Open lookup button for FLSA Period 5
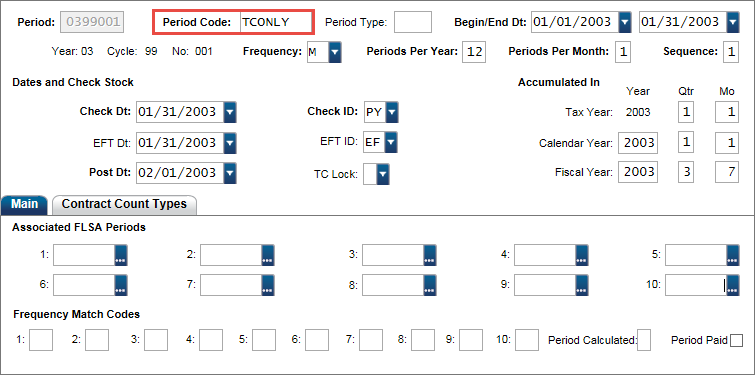The image size is (755, 375). tap(733, 255)
